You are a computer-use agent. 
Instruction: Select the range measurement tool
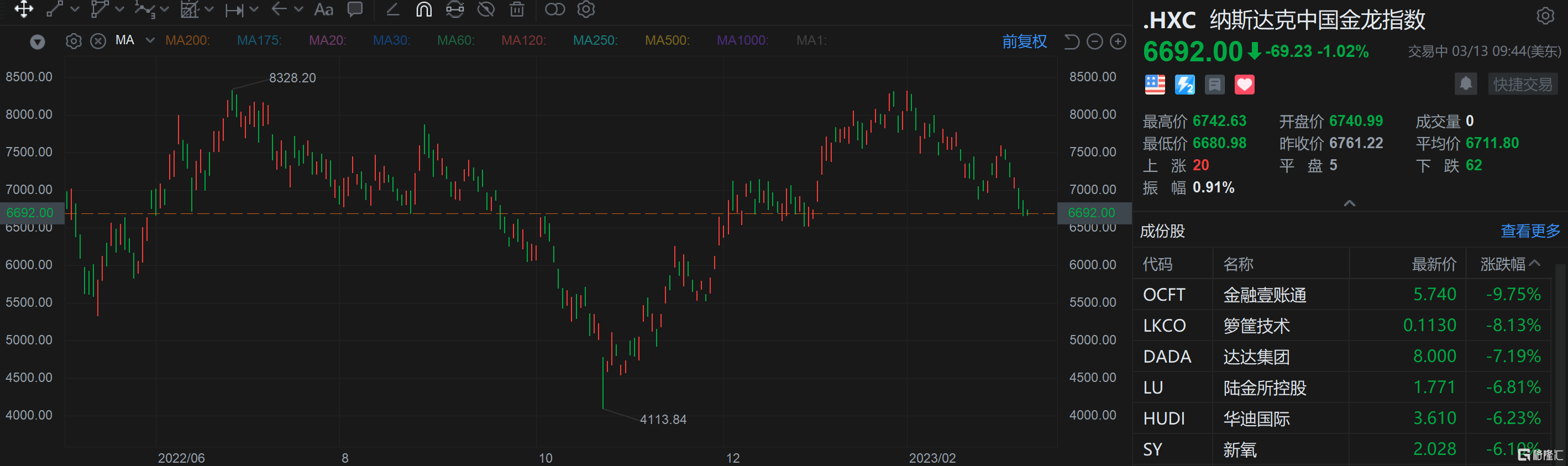click(x=234, y=10)
